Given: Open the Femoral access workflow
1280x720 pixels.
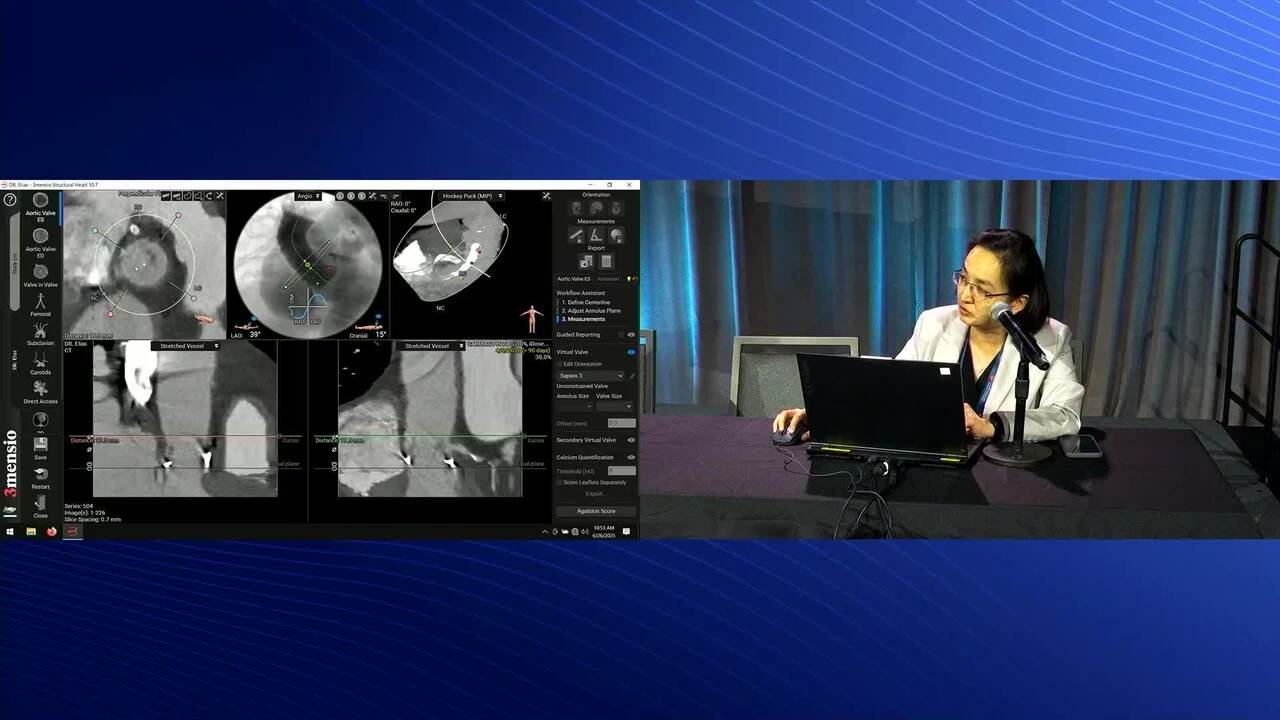Looking at the screenshot, I should click(41, 304).
